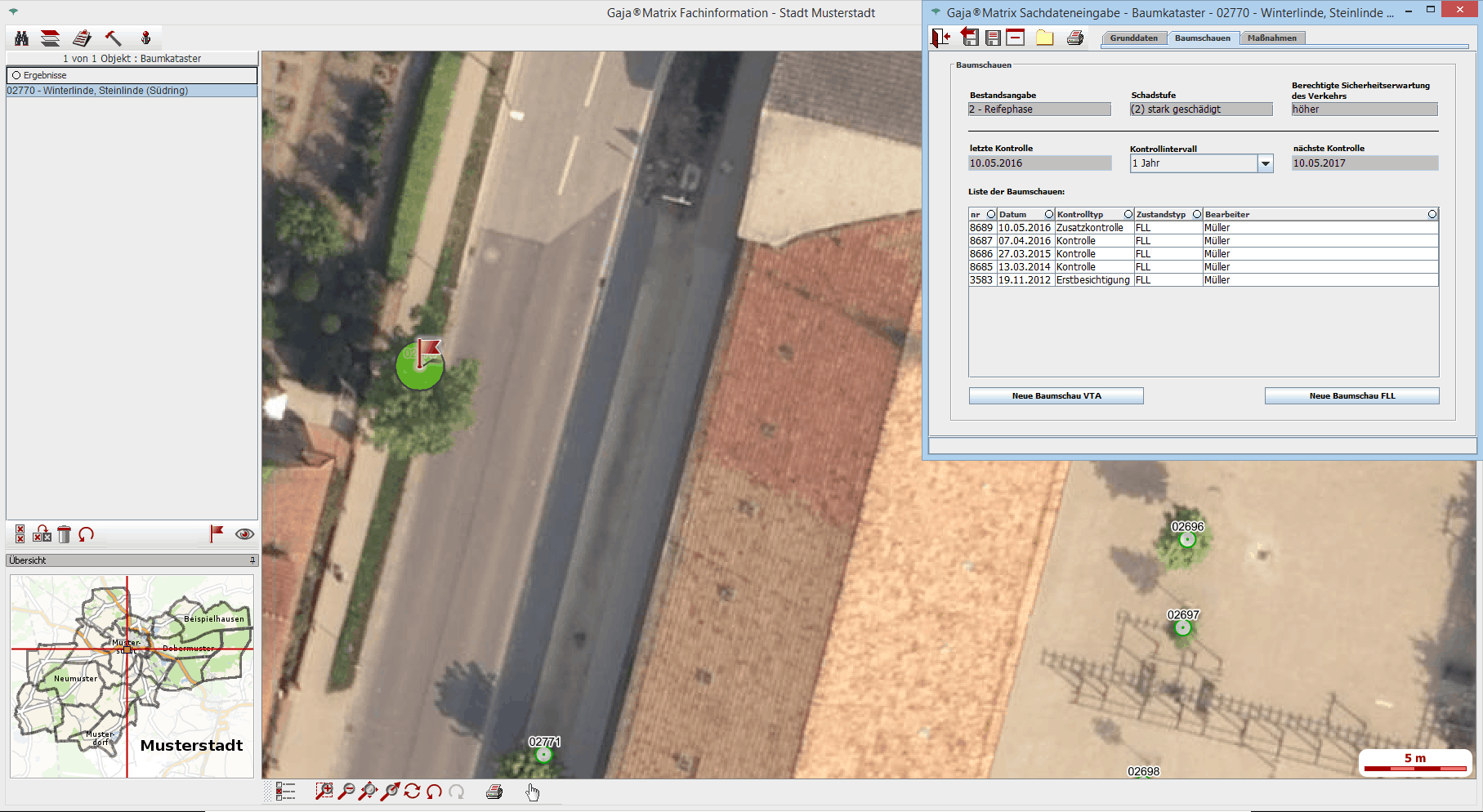Switch to the Grunddaten tab
1483x812 pixels.
(x=1133, y=38)
